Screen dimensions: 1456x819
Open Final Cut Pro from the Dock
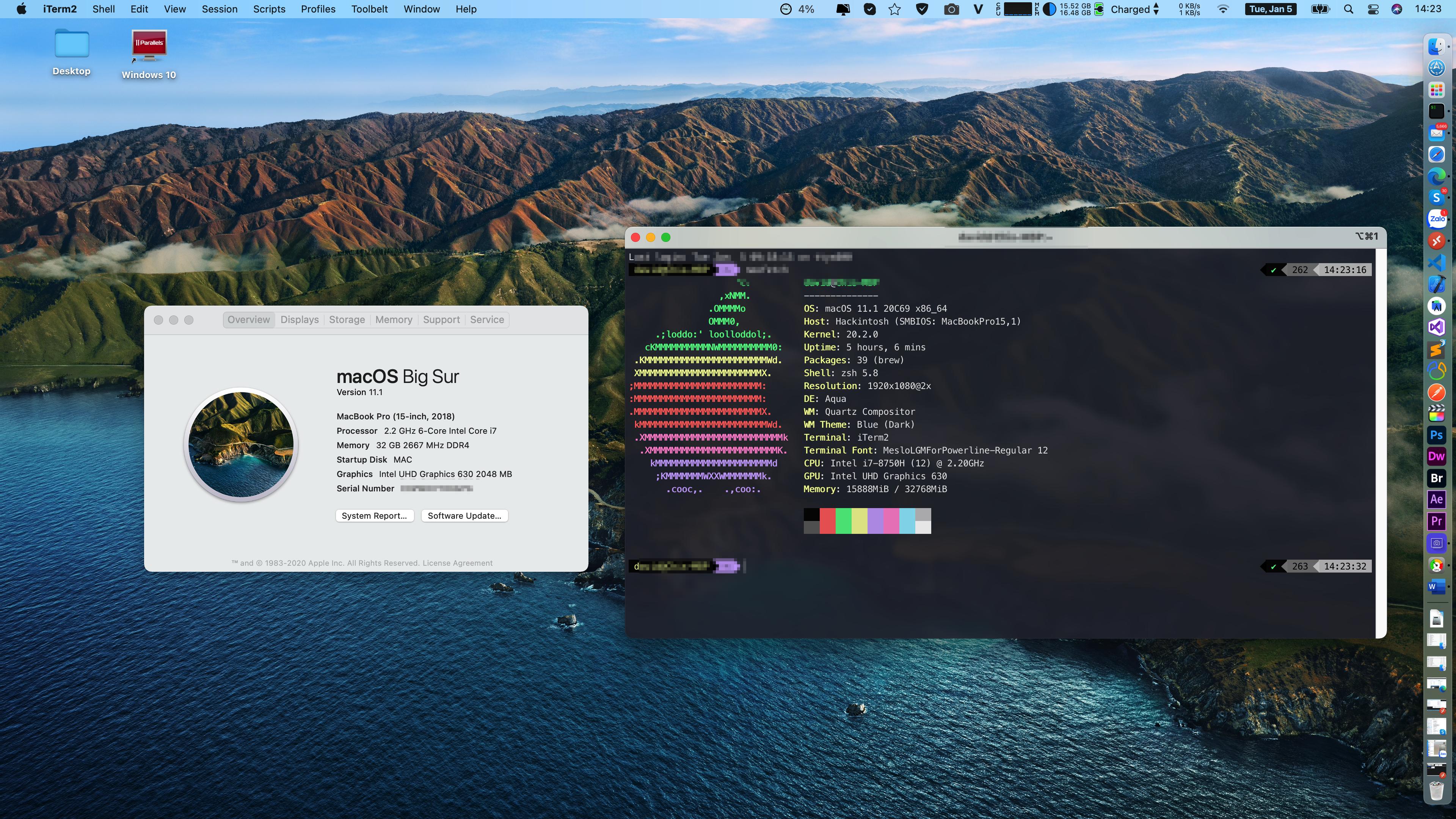coord(1436,414)
